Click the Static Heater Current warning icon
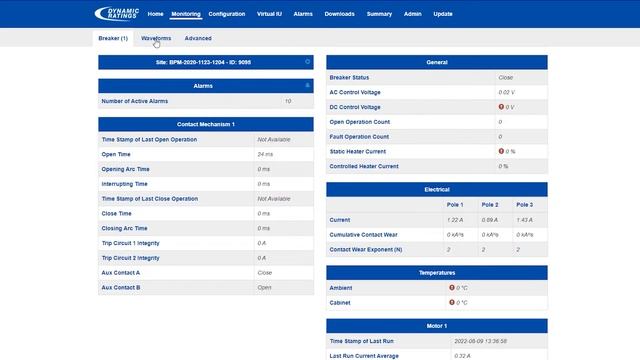The image size is (640, 360). pyautogui.click(x=501, y=151)
